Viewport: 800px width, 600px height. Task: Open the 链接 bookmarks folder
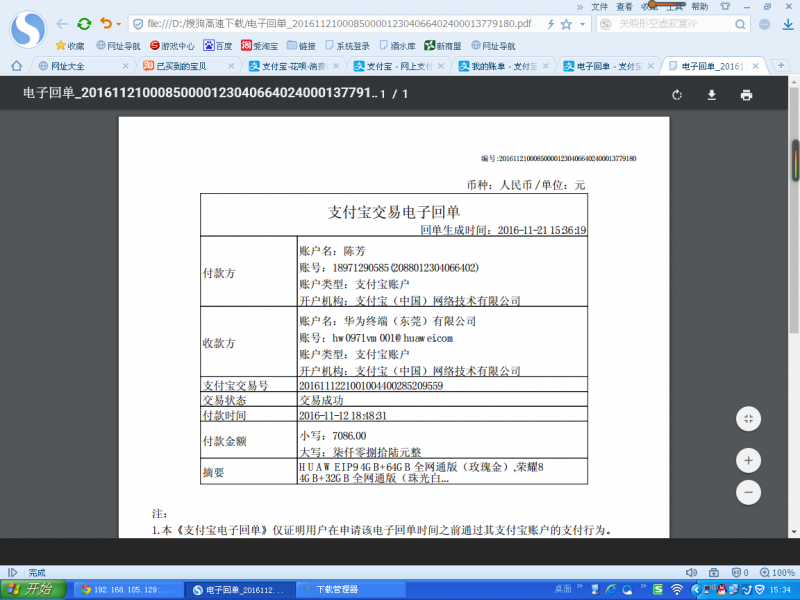pyautogui.click(x=301, y=46)
